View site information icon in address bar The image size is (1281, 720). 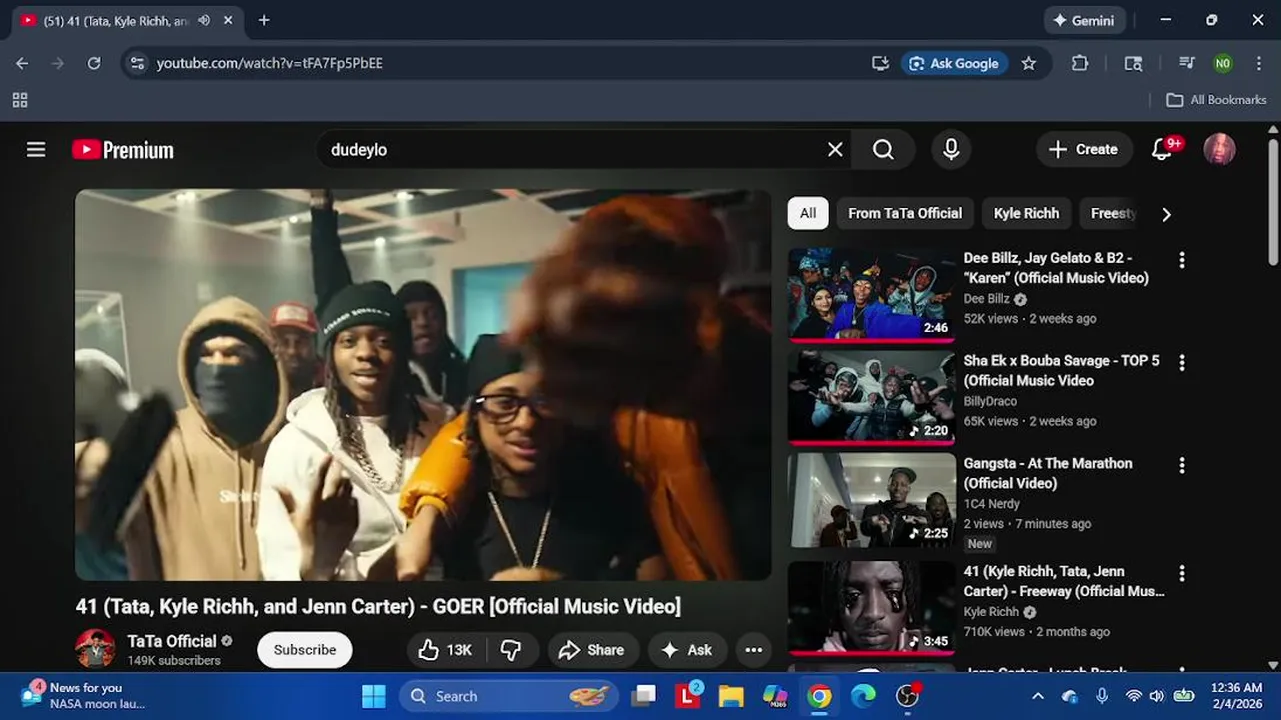(138, 63)
